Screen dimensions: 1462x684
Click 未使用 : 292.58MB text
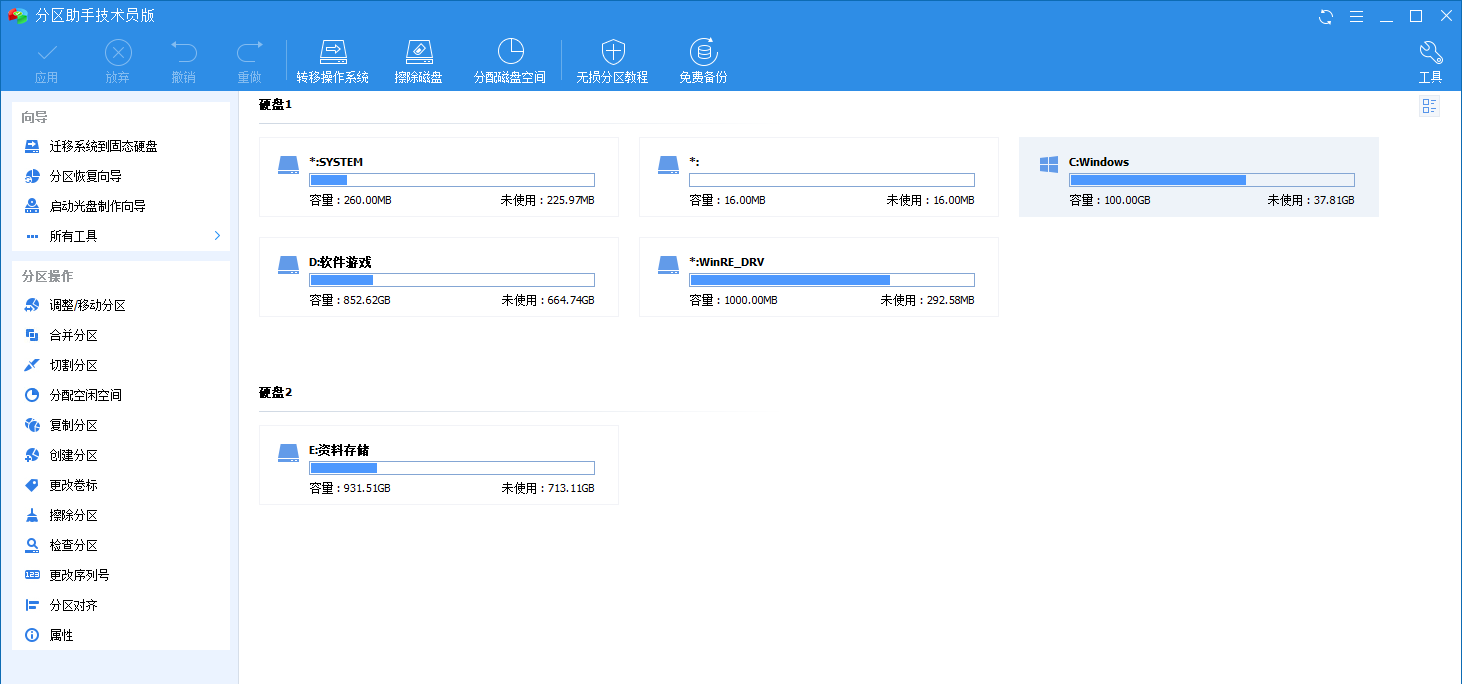click(927, 300)
